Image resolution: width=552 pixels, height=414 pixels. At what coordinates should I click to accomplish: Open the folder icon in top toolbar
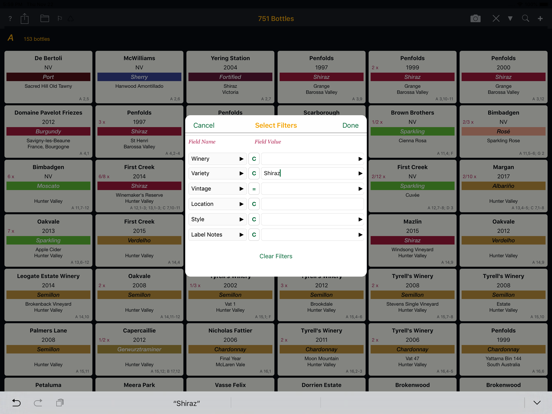click(44, 18)
